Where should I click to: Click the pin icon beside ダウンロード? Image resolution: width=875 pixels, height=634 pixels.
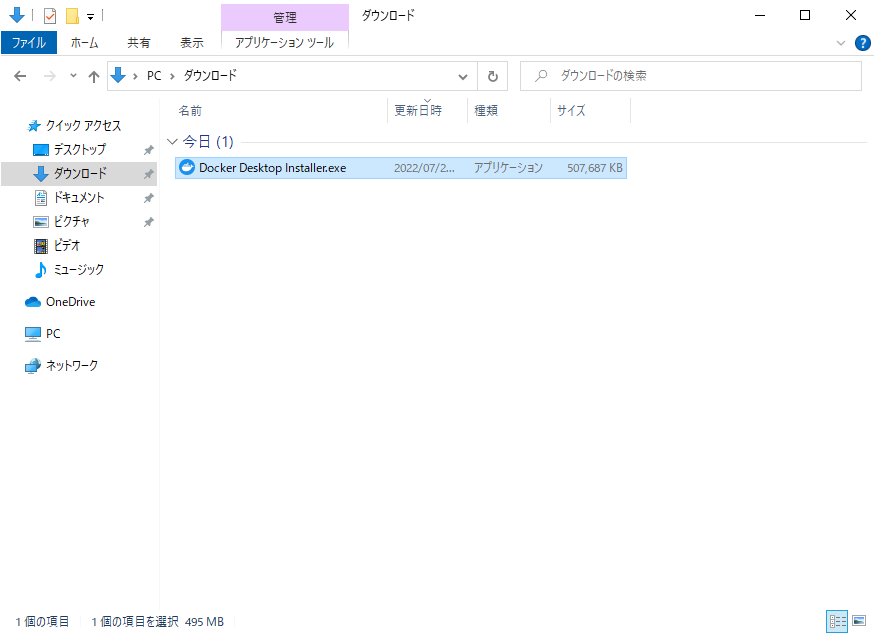tap(148, 174)
